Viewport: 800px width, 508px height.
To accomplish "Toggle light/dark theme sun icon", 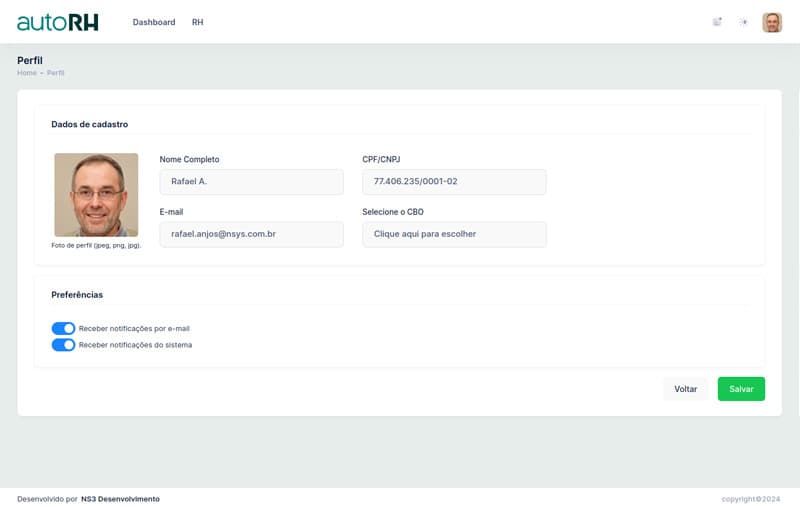I will click(x=743, y=22).
